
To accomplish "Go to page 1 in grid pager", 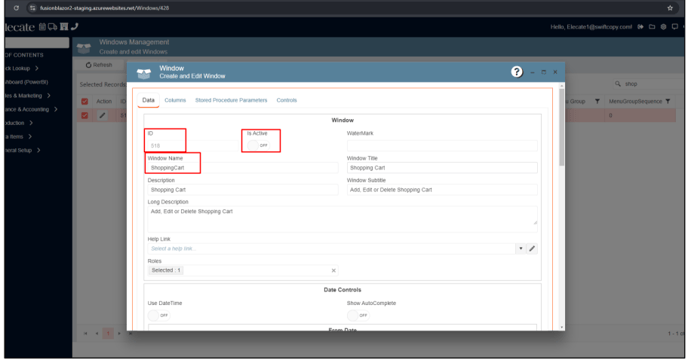I will tap(108, 333).
